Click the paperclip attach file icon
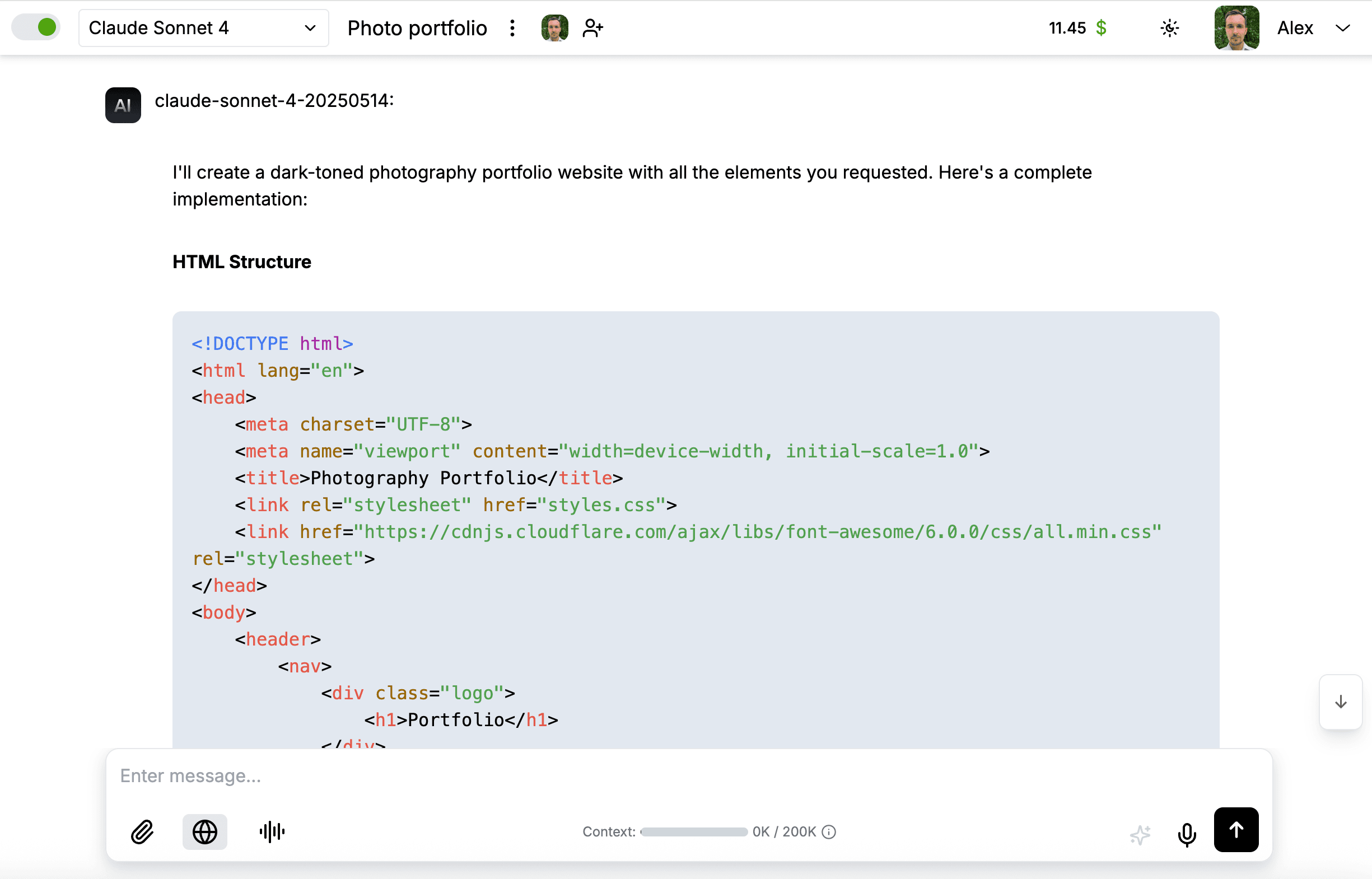Screen dimensions: 1372x879 coord(142,831)
